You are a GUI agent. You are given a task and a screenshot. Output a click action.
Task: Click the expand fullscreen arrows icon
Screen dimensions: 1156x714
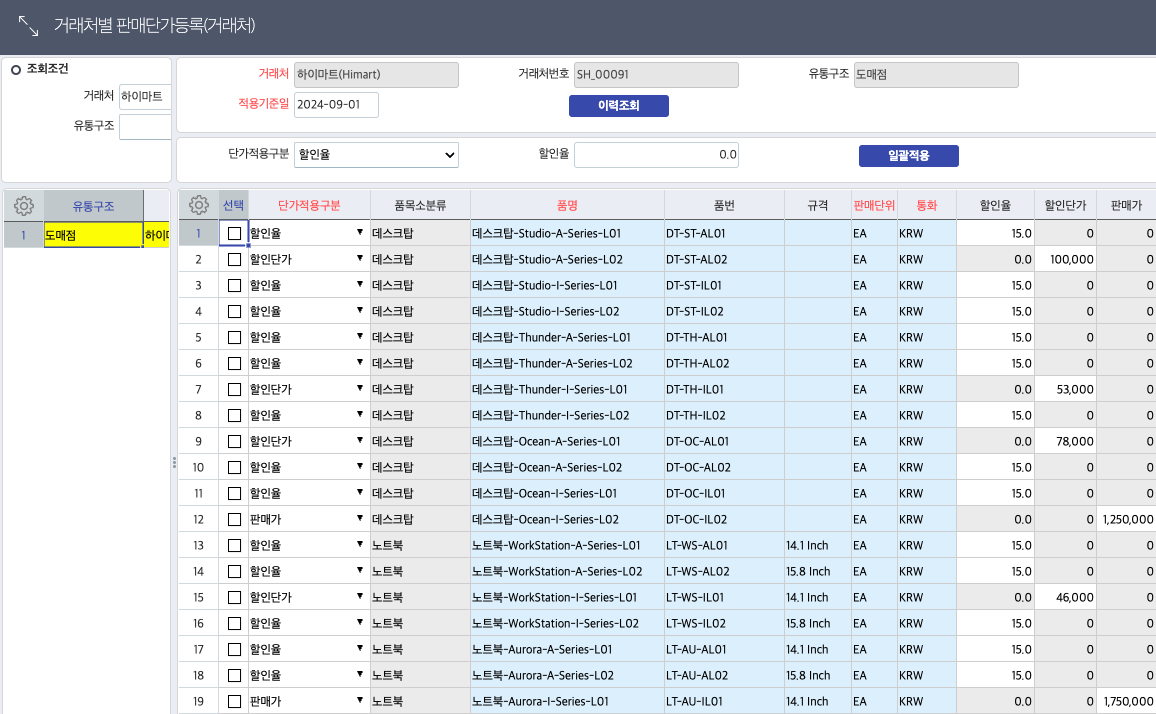coord(29,26)
